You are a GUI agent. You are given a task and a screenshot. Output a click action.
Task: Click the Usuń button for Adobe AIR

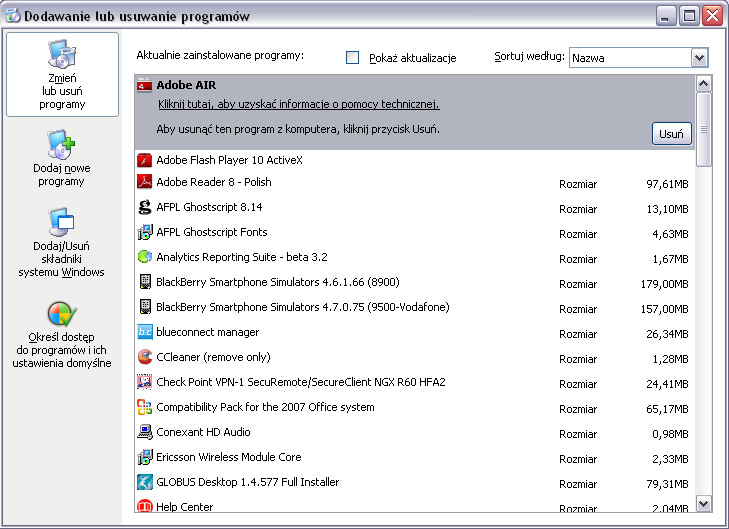(x=671, y=134)
